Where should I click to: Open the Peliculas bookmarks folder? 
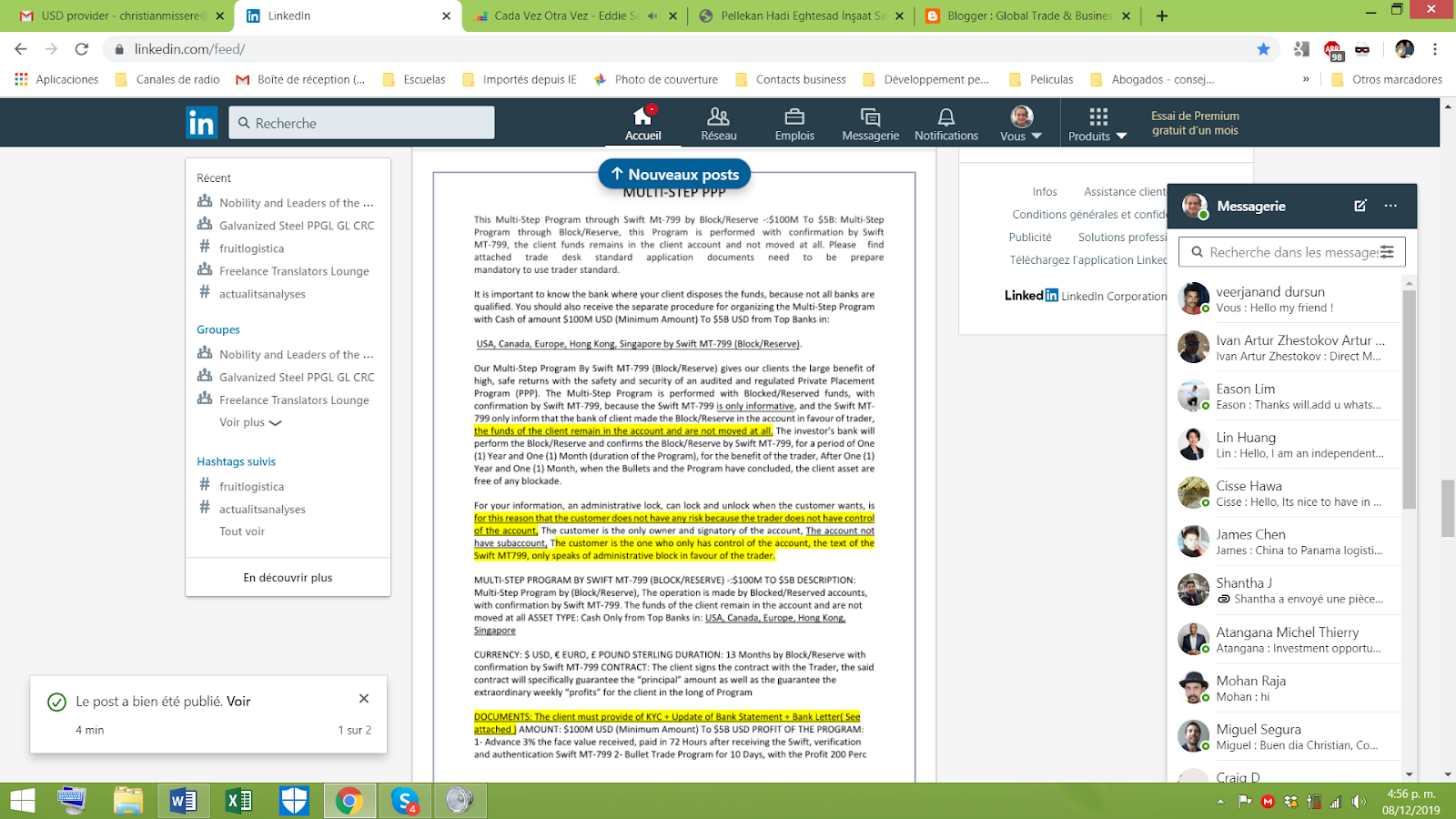[x=1041, y=79]
